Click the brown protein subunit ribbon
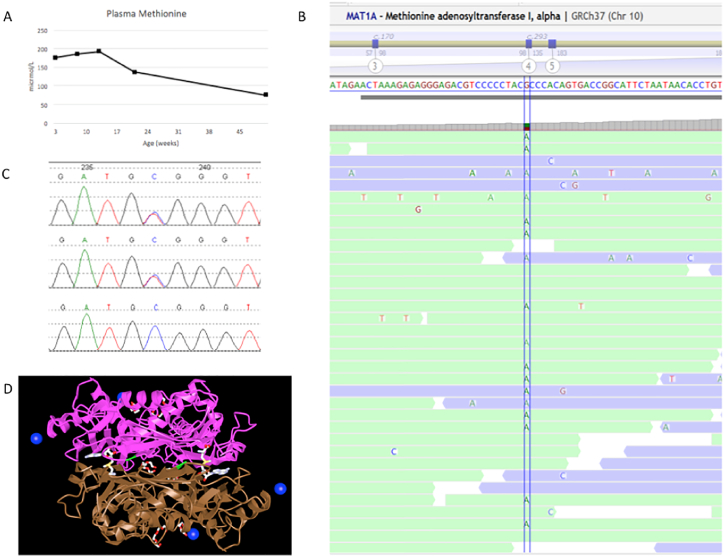 click(x=150, y=500)
